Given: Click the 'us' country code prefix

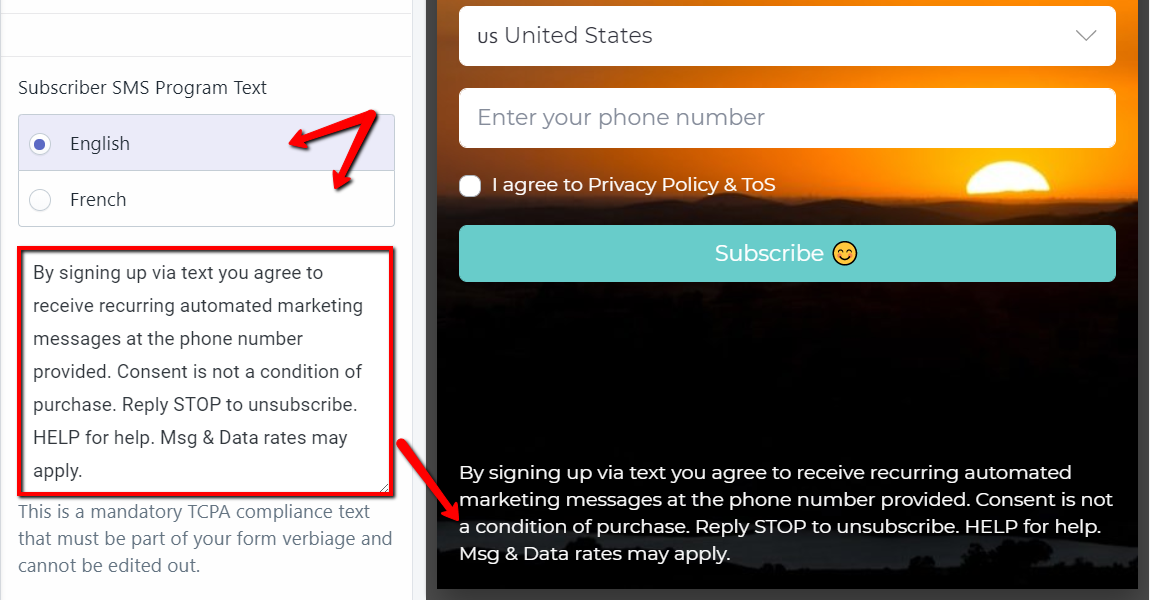Looking at the screenshot, I should click(487, 37).
